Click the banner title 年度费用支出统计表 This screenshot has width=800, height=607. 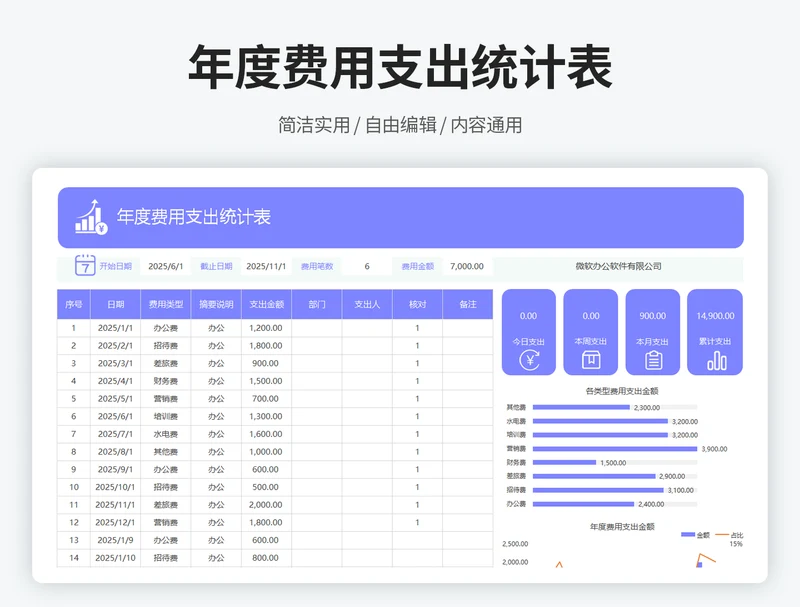[194, 217]
